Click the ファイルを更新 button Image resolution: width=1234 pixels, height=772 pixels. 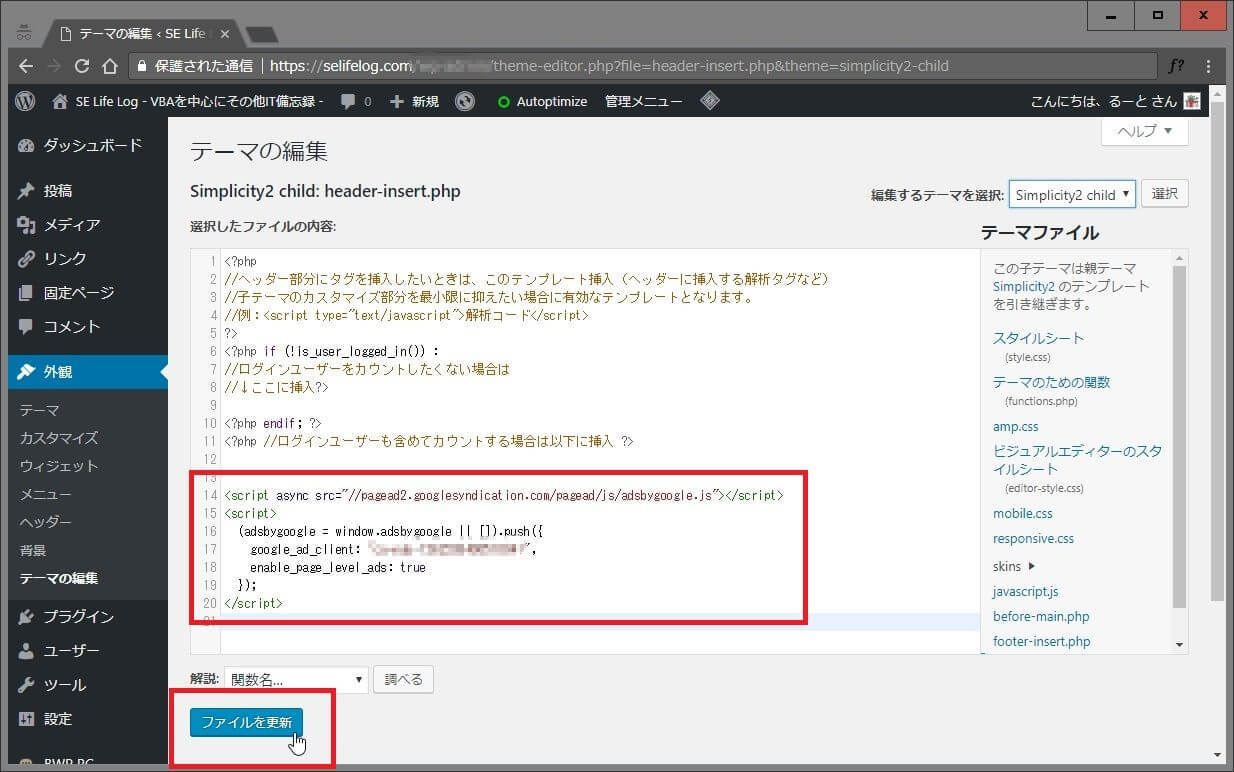246,722
